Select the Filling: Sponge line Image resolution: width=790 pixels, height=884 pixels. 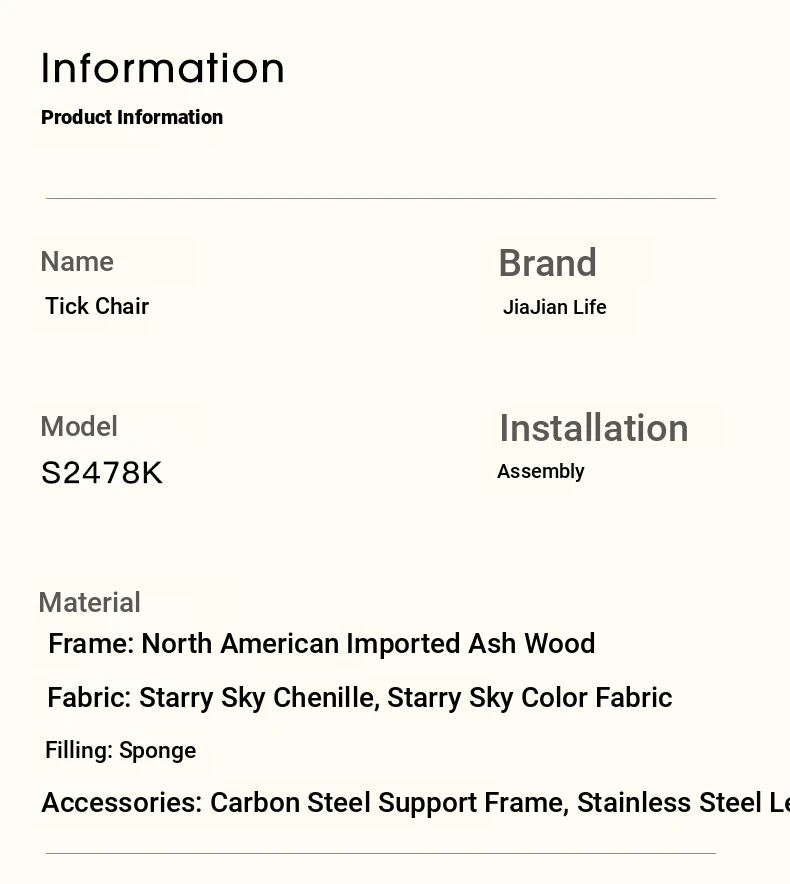(x=121, y=750)
